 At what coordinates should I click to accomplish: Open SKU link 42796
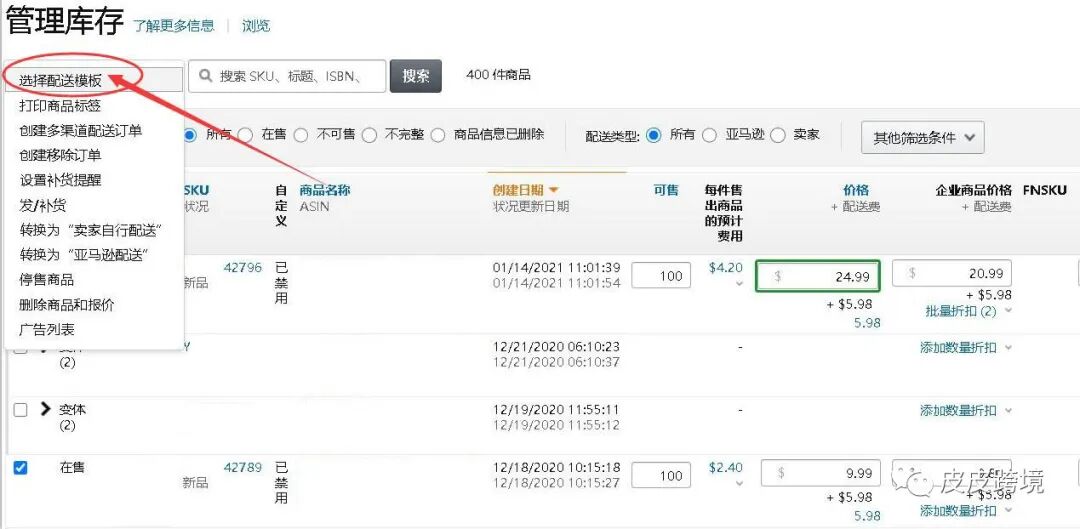tap(243, 268)
